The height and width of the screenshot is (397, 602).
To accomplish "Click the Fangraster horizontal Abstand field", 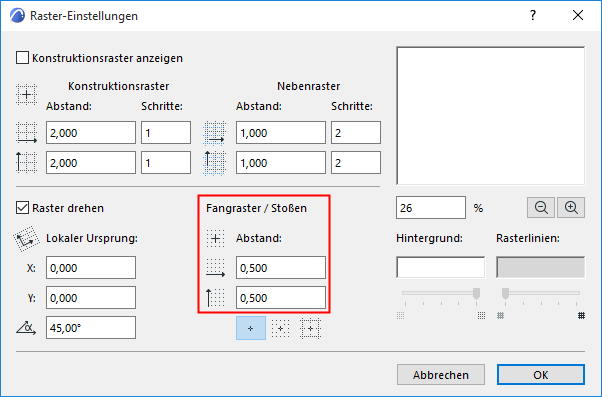I will [x=281, y=268].
